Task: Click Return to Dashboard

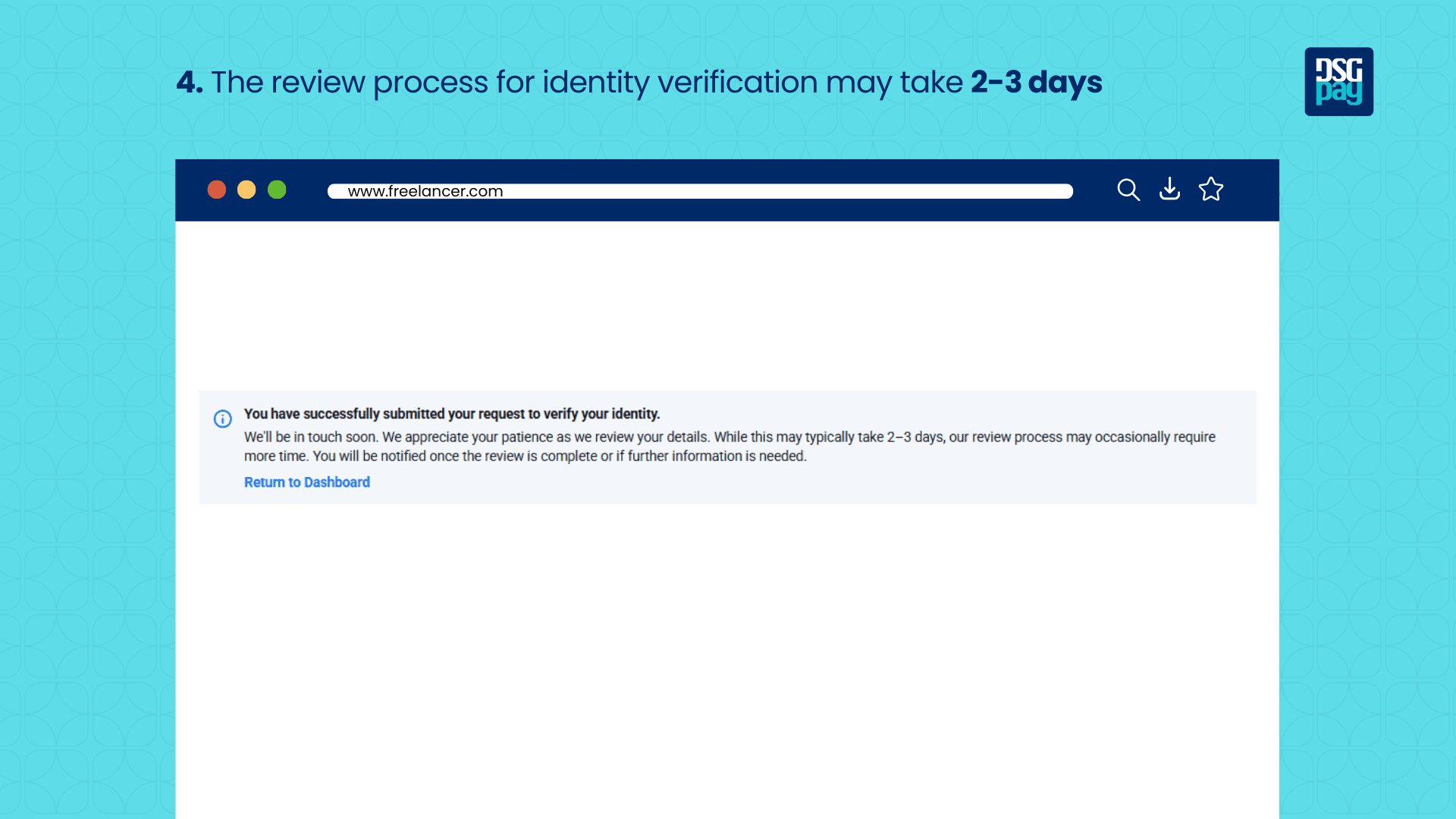Action: 306,482
